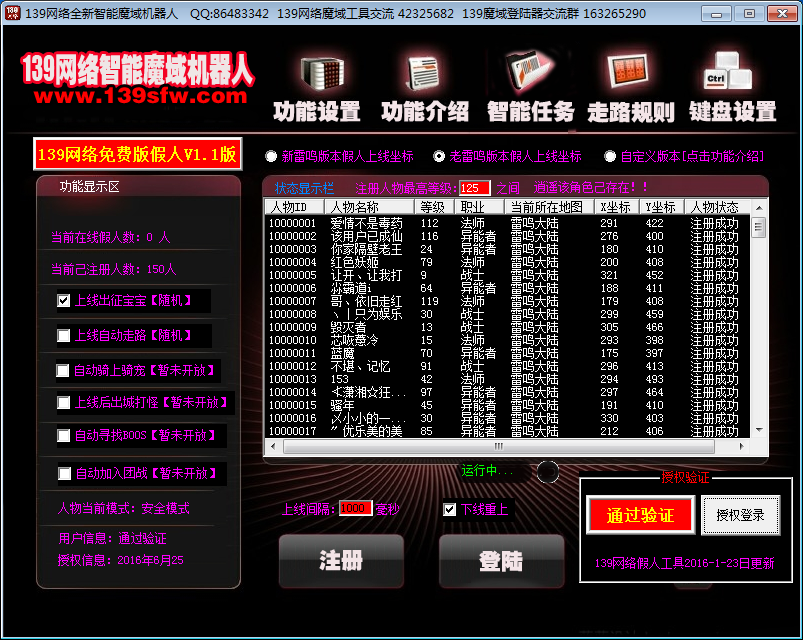Click the application icon in title bar
803x640 pixels.
tap(13, 13)
